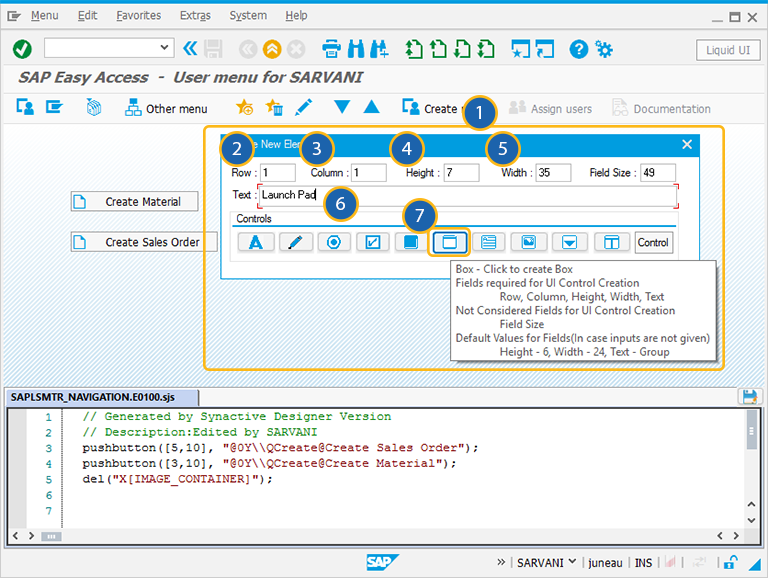
Task: Open the Menu menu
Action: 45,16
